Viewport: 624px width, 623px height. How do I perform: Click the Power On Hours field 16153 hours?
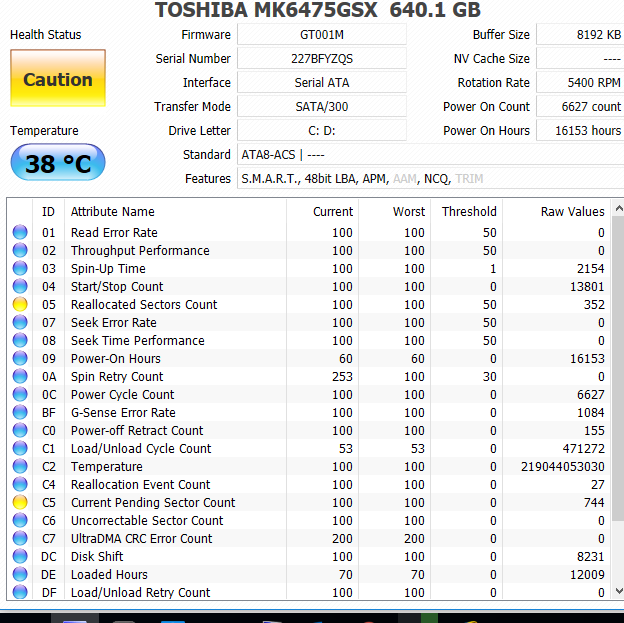tap(580, 130)
